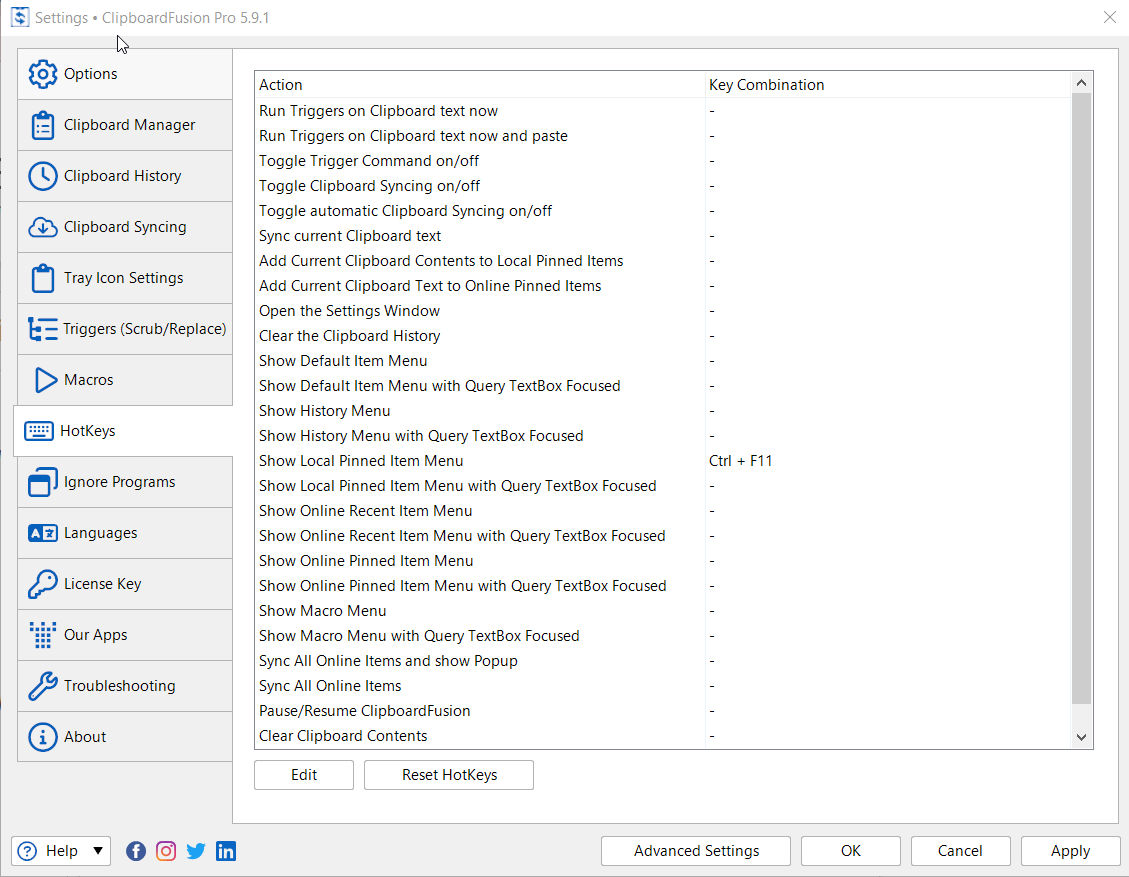The image size is (1129, 877).
Task: Click the Macros play triangle icon
Action: (45, 380)
